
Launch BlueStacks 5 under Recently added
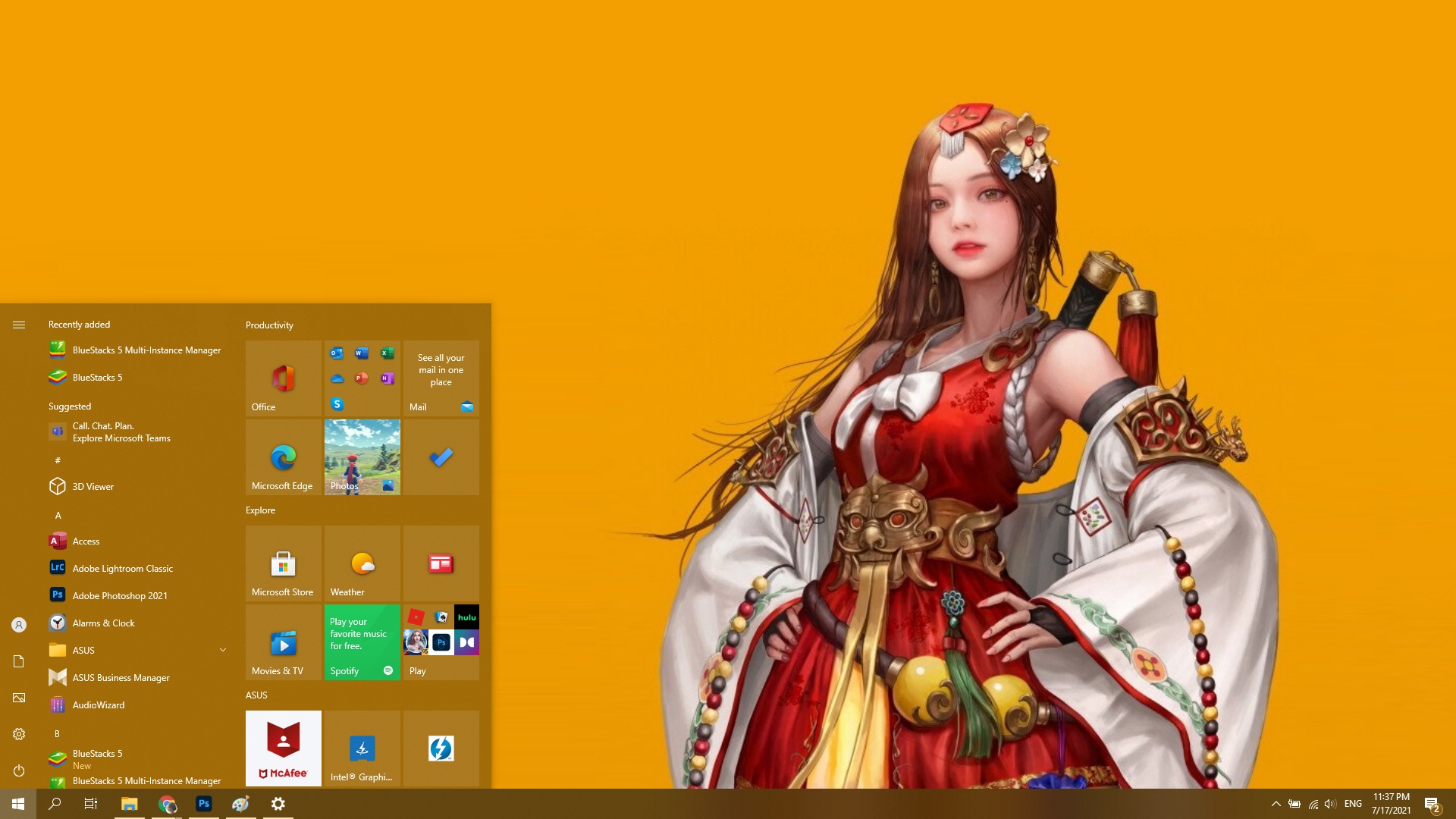click(138, 378)
